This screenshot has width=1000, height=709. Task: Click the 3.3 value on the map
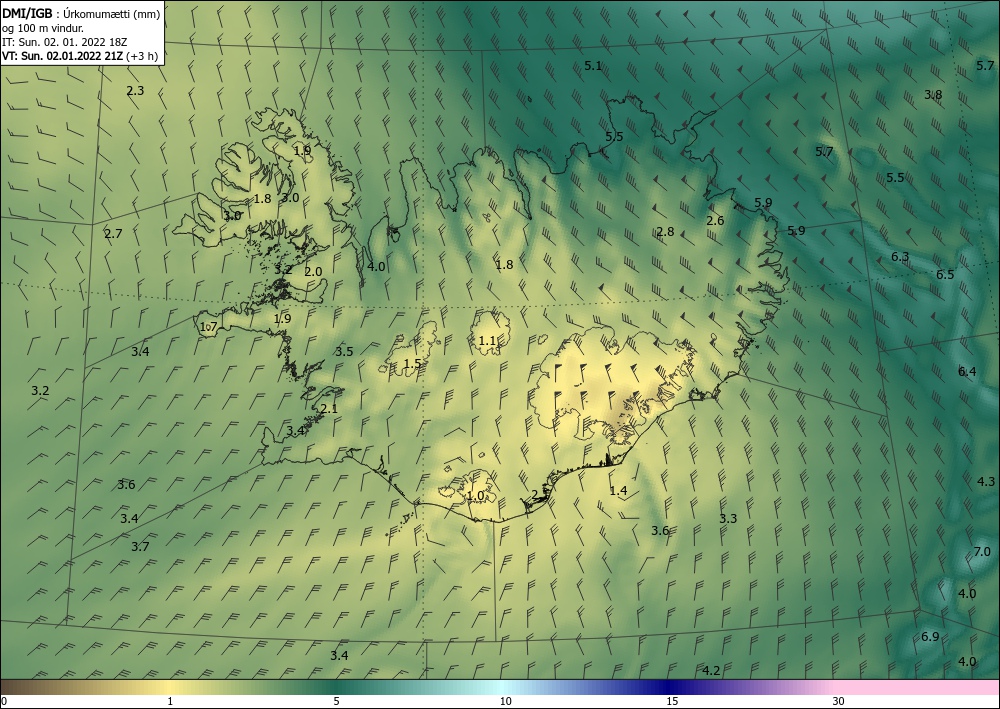pyautogui.click(x=728, y=518)
